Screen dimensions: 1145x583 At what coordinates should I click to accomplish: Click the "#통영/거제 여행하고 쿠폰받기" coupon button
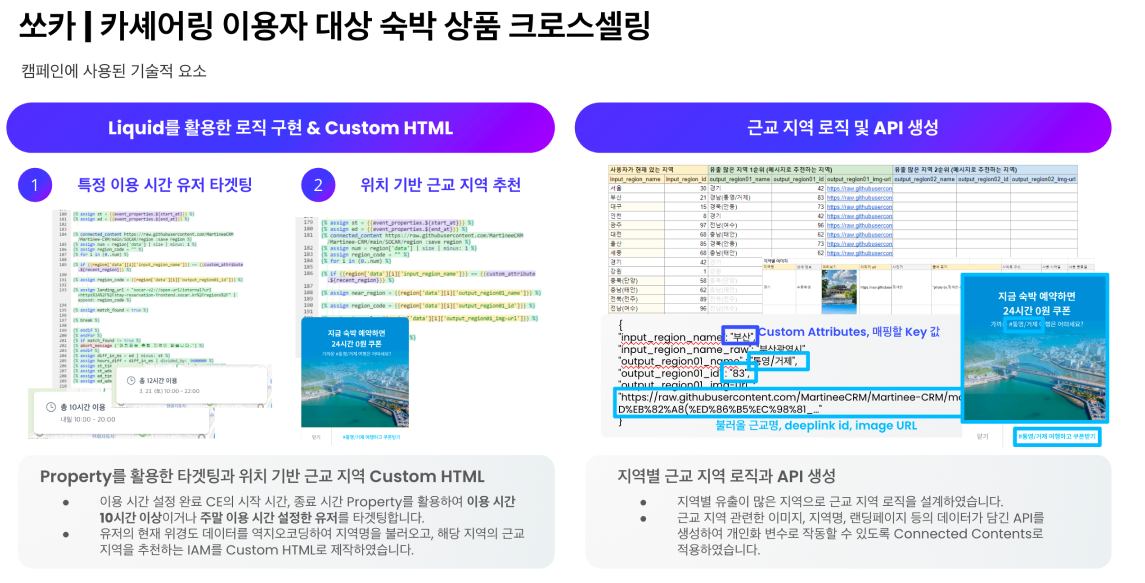click(1057, 436)
